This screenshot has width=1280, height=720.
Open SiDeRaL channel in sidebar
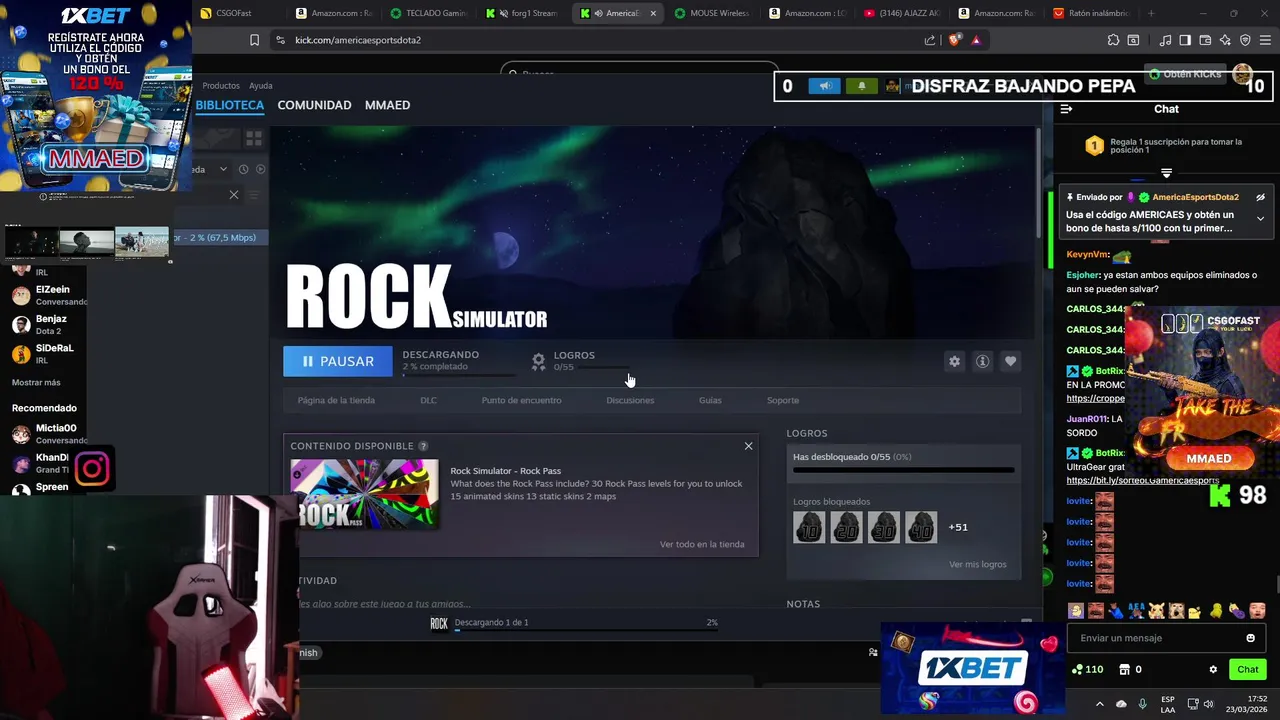point(50,354)
